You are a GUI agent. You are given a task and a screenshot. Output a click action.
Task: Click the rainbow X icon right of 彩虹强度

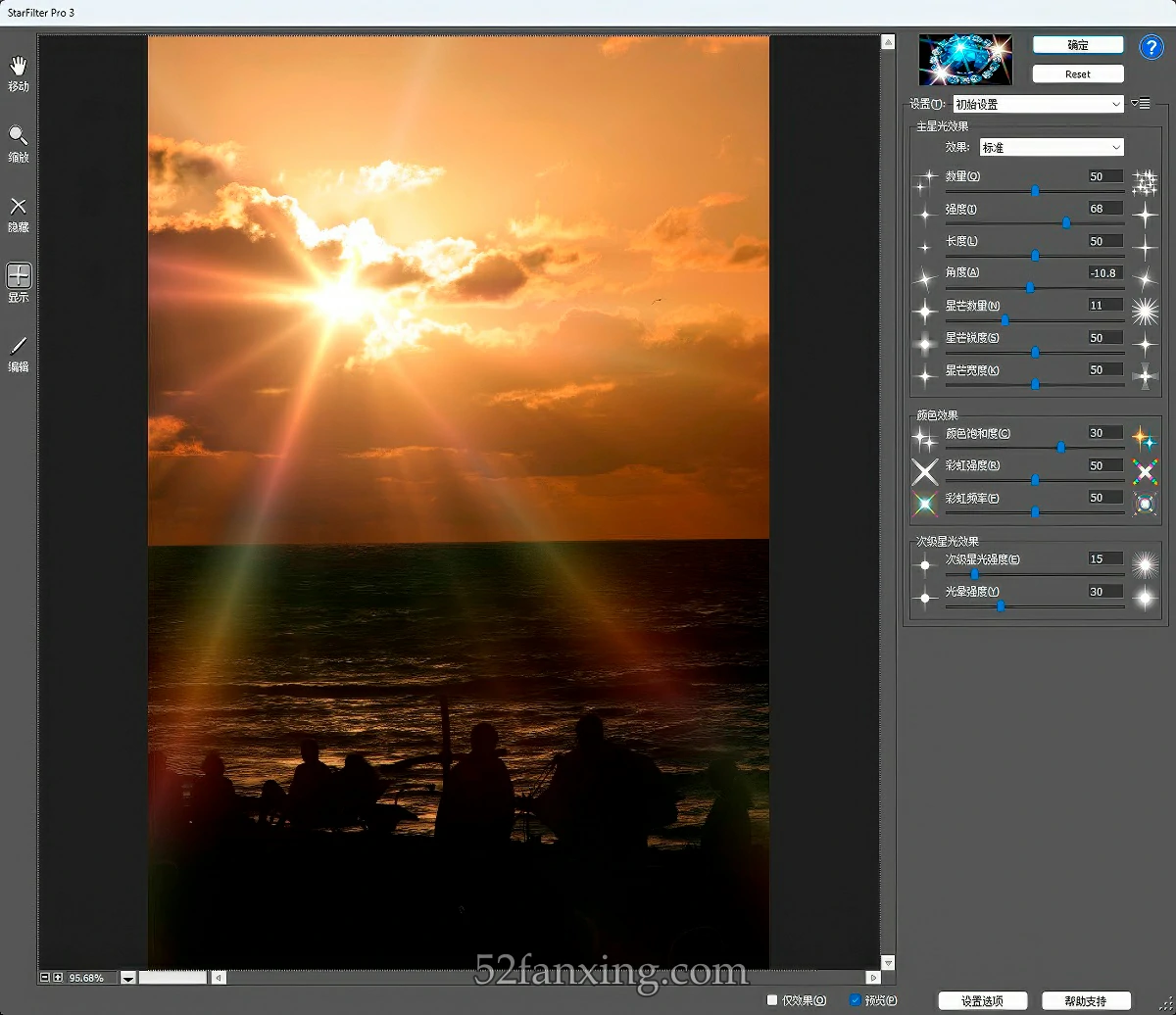click(x=1145, y=471)
